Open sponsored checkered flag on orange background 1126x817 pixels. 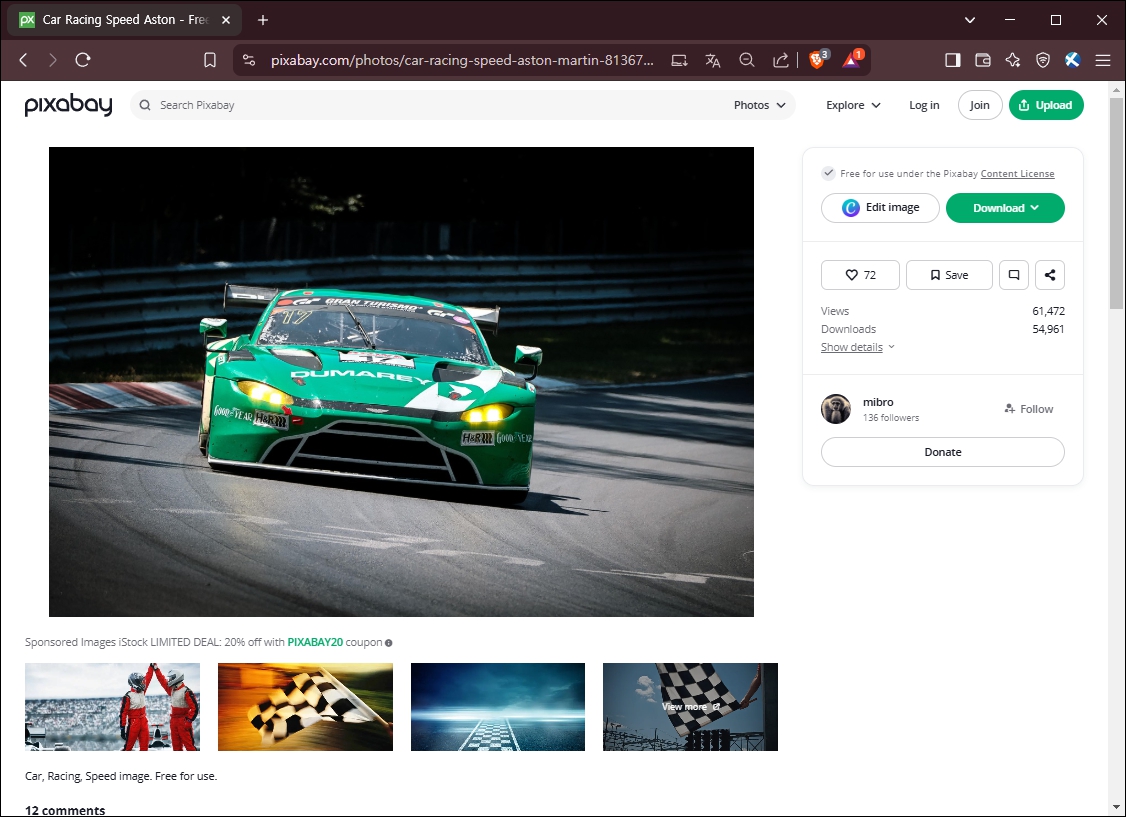(x=305, y=706)
